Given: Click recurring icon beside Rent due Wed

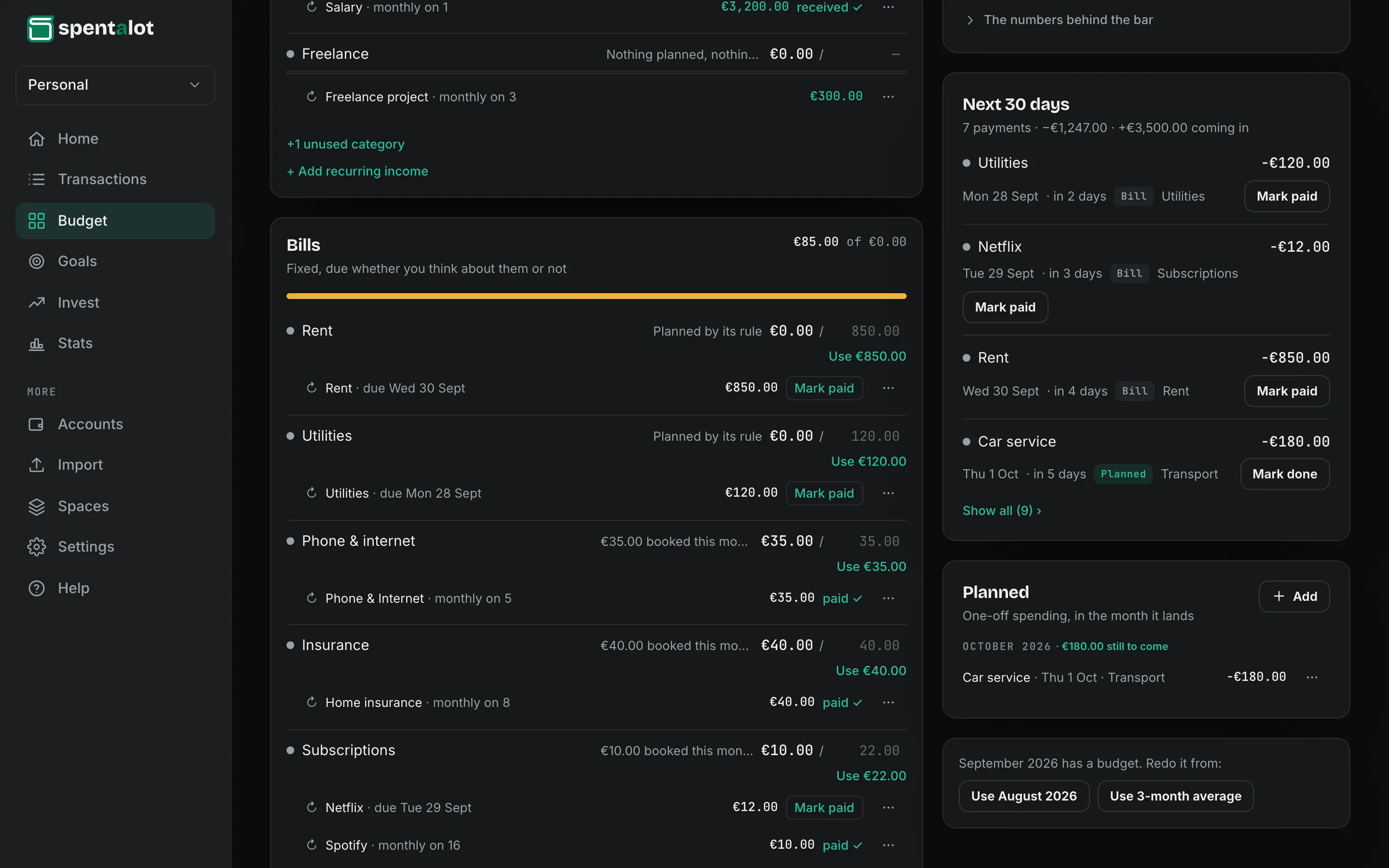Looking at the screenshot, I should coord(312,388).
